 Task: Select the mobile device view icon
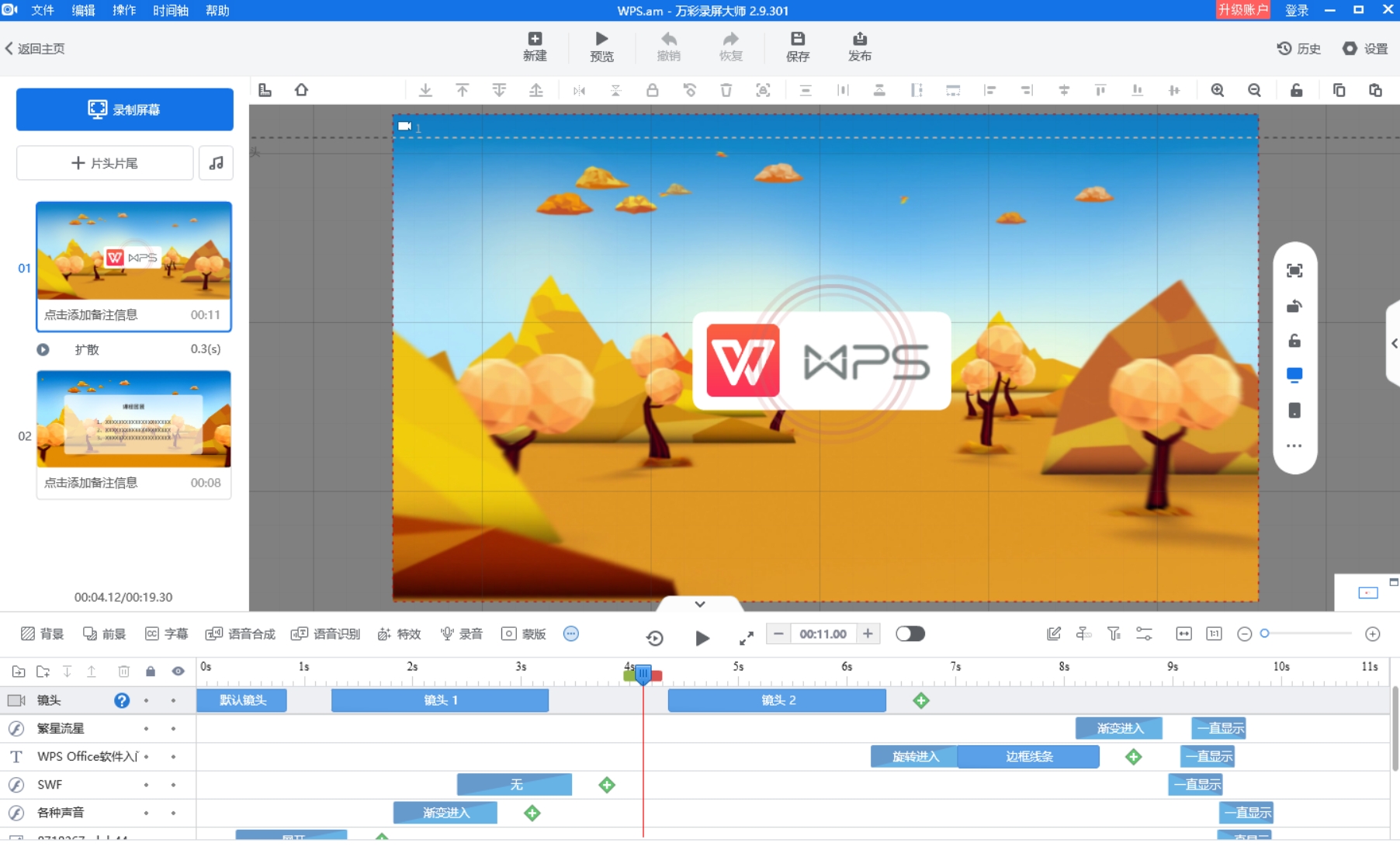click(x=1294, y=410)
